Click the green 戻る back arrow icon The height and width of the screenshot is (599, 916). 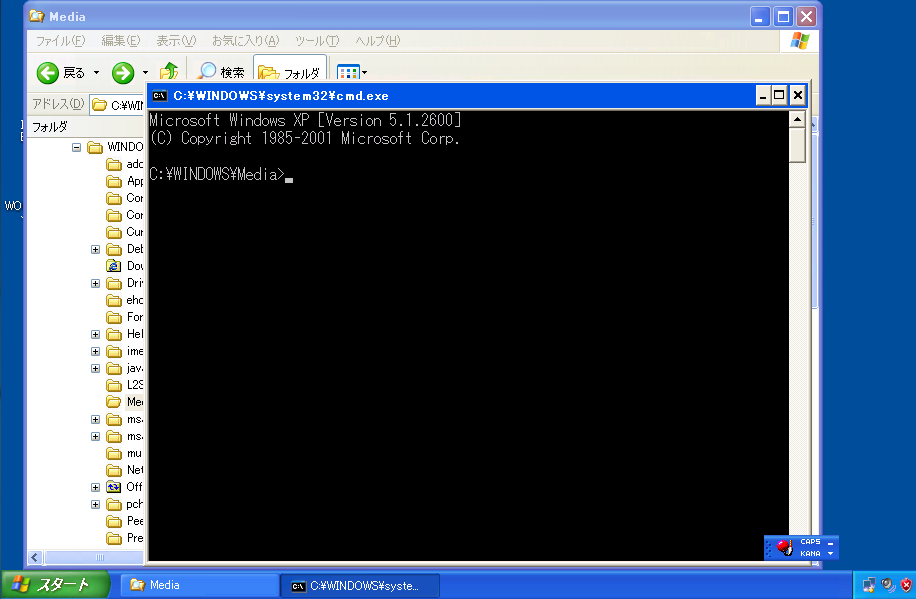point(47,73)
